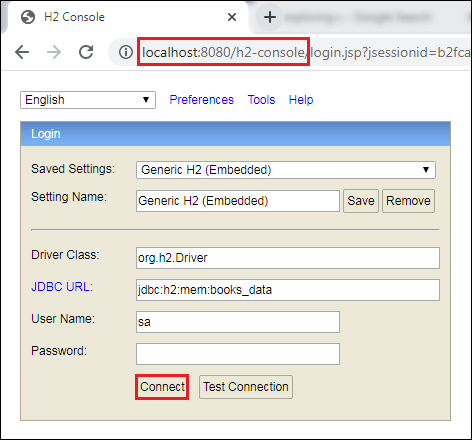Screen dimensions: 472x440
Task: Open the Tools link
Action: (261, 100)
